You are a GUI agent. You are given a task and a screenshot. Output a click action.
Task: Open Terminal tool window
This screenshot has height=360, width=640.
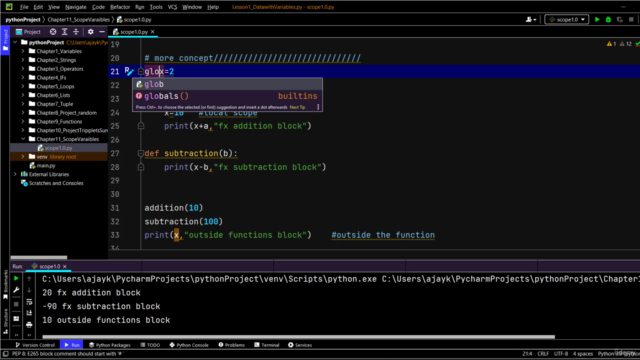click(267, 345)
